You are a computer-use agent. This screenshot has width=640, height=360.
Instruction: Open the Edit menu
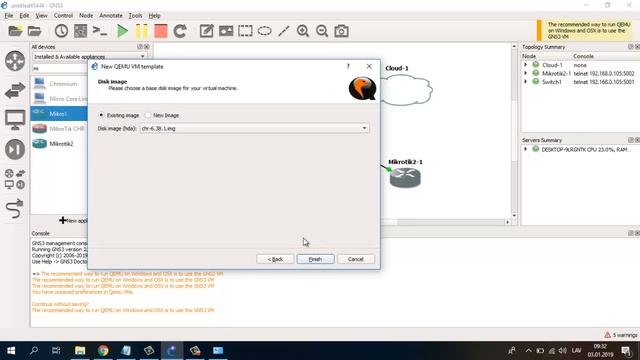click(24, 16)
